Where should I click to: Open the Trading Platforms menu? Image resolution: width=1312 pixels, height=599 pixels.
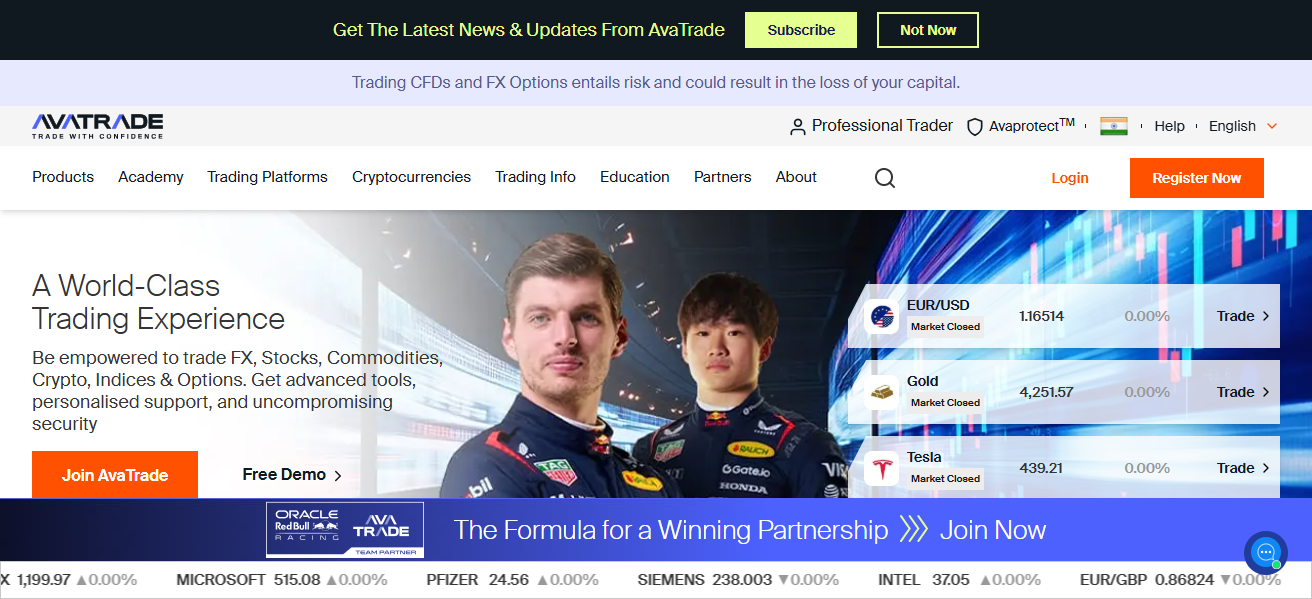pos(267,177)
